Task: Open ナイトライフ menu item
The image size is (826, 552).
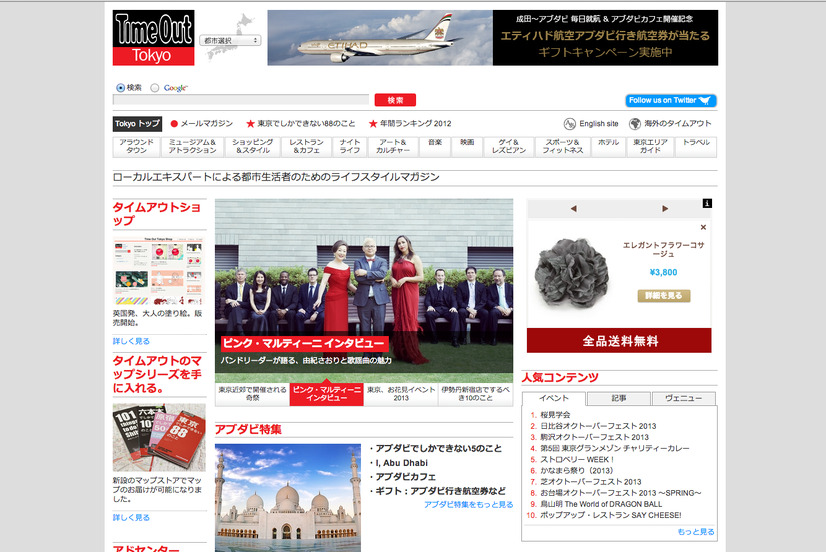Action: click(x=350, y=146)
